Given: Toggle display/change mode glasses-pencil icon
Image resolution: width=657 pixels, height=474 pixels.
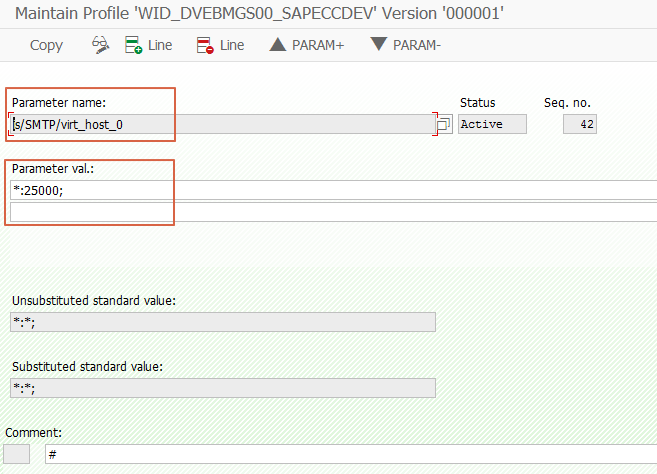Looking at the screenshot, I should tap(101, 45).
